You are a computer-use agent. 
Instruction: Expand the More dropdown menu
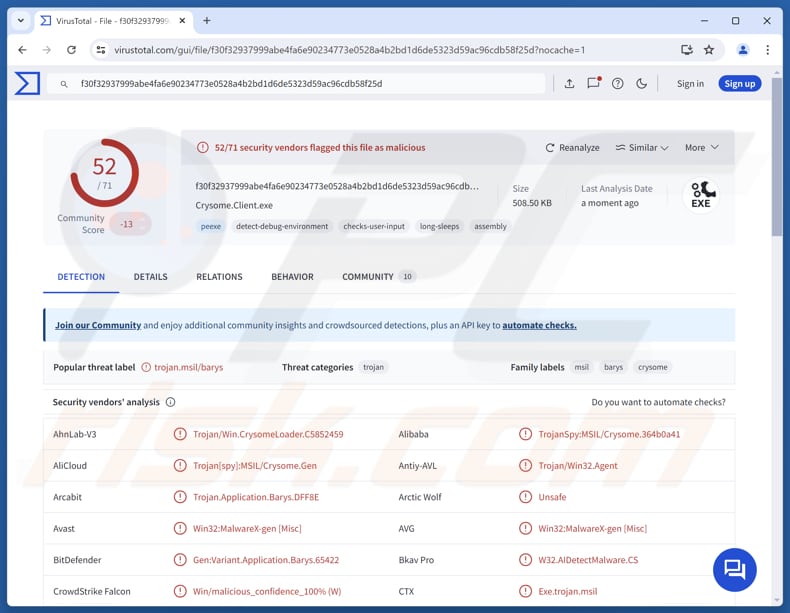coord(701,148)
